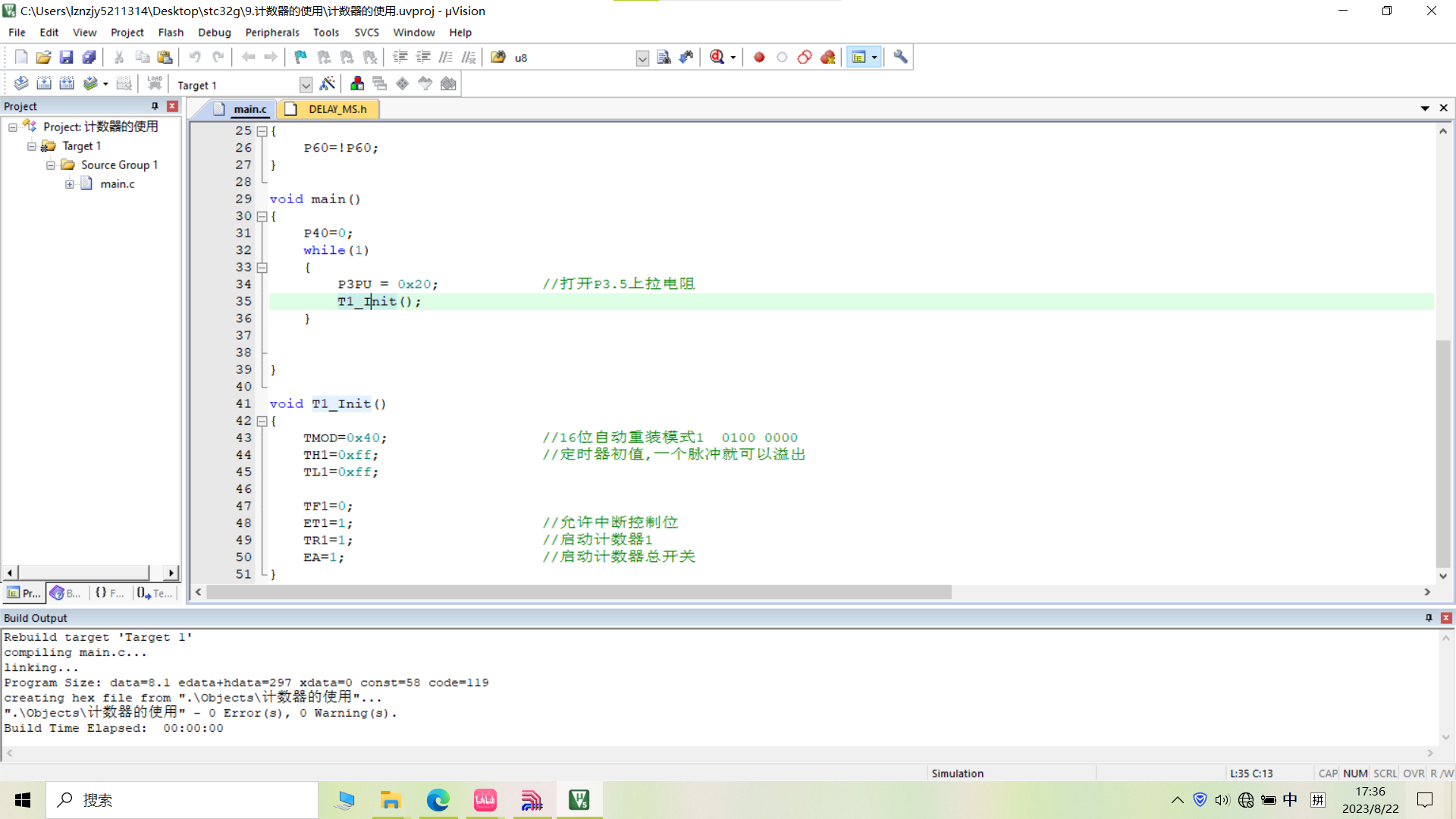Screen dimensions: 1456x819
Task: Paste from clipboard in toolbar
Action: (x=165, y=57)
